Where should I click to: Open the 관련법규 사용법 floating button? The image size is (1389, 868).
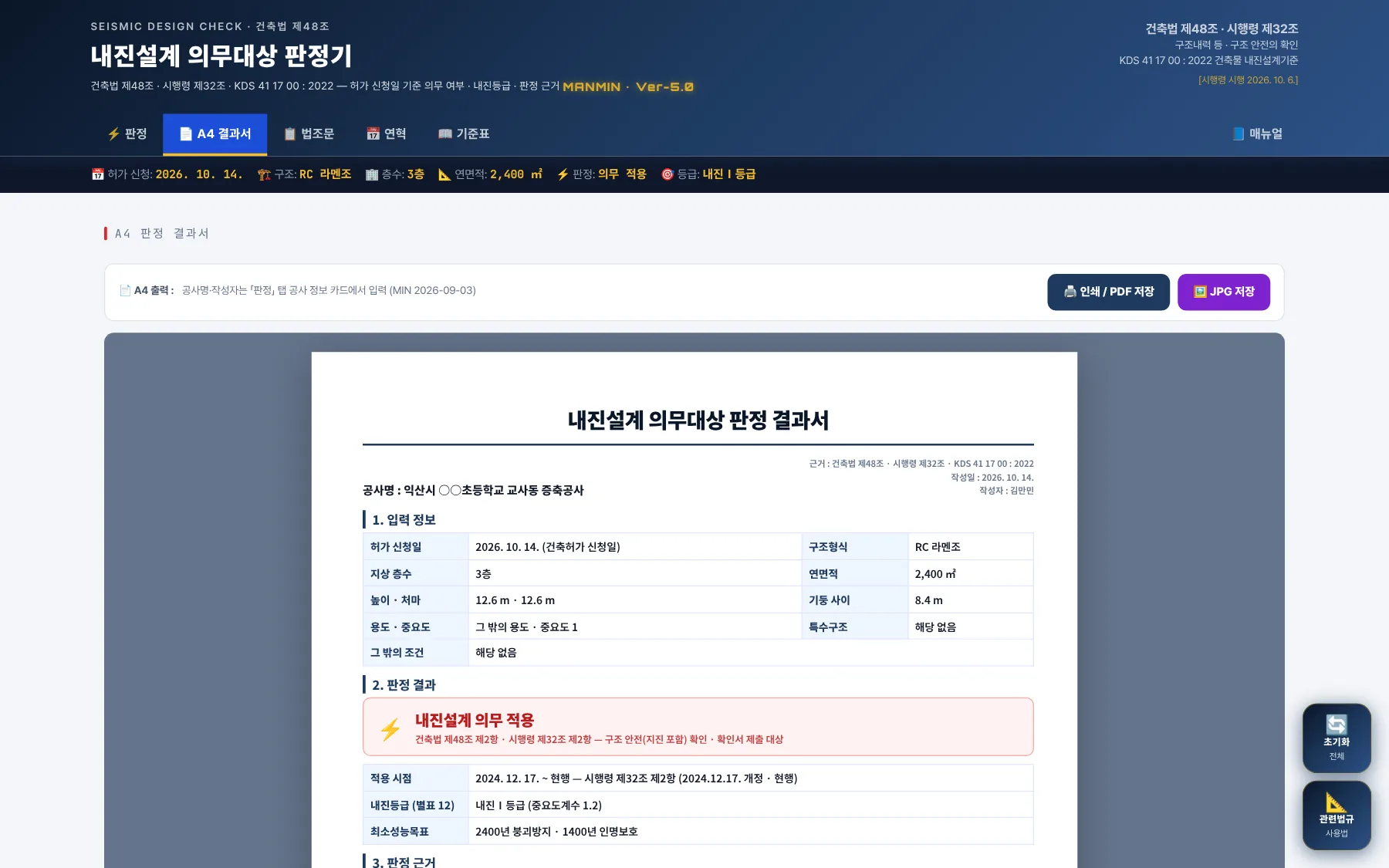[x=1337, y=816]
